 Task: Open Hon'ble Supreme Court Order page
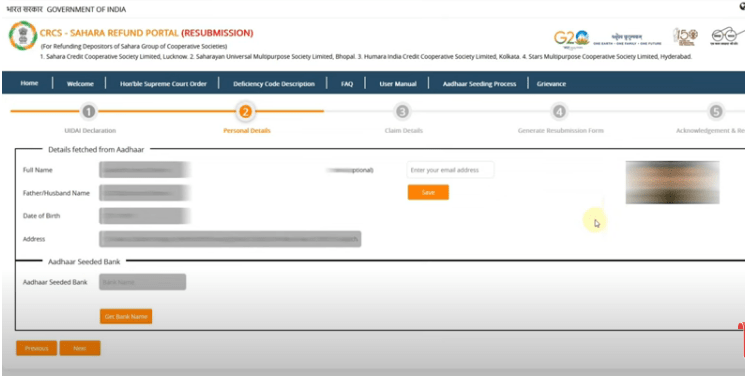point(163,84)
